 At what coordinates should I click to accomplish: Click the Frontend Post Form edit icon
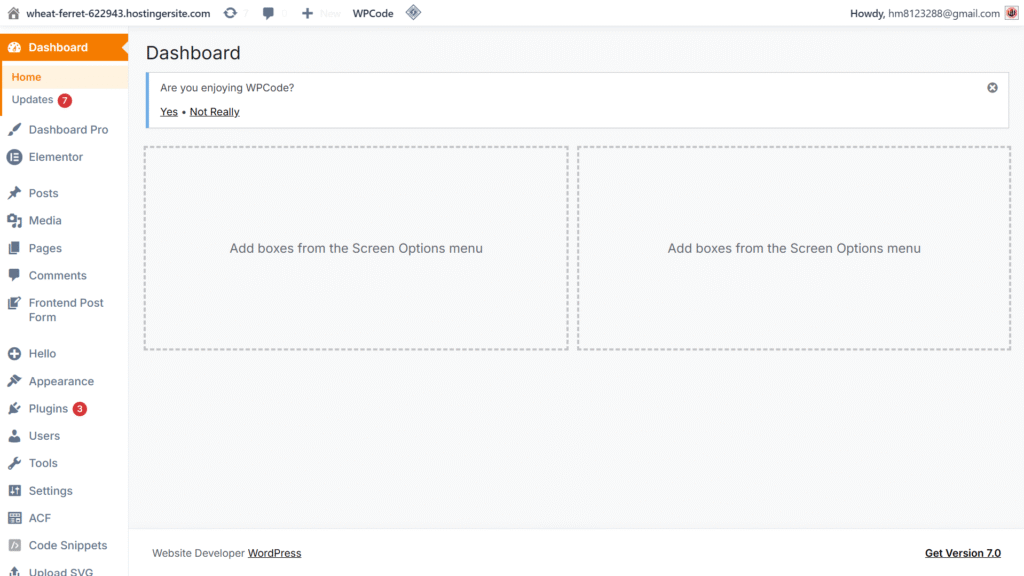tap(14, 303)
